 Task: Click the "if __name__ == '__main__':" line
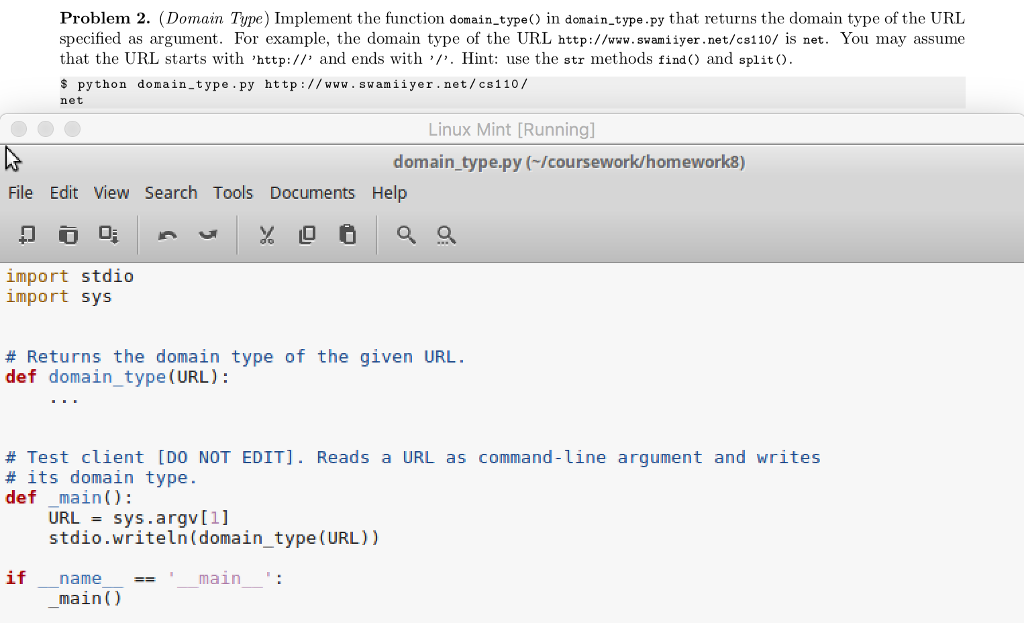(x=144, y=578)
